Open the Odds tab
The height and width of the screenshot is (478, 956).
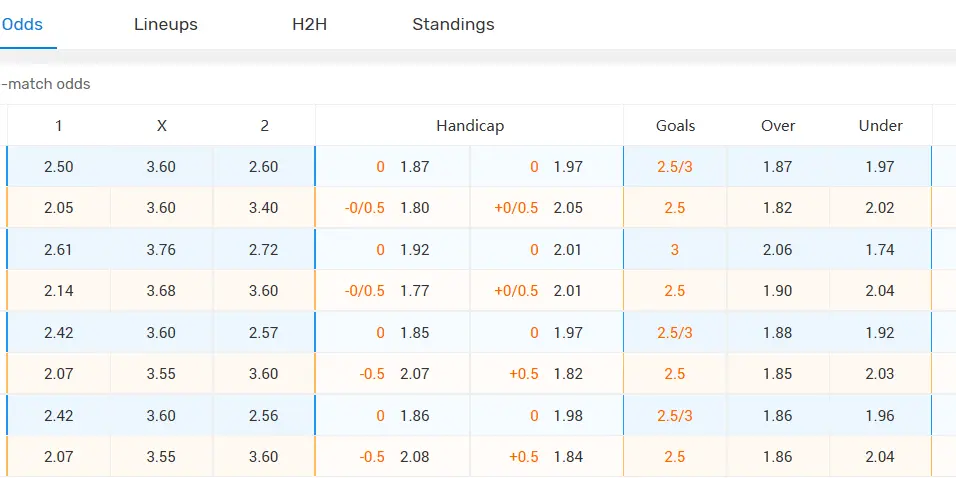coord(23,24)
